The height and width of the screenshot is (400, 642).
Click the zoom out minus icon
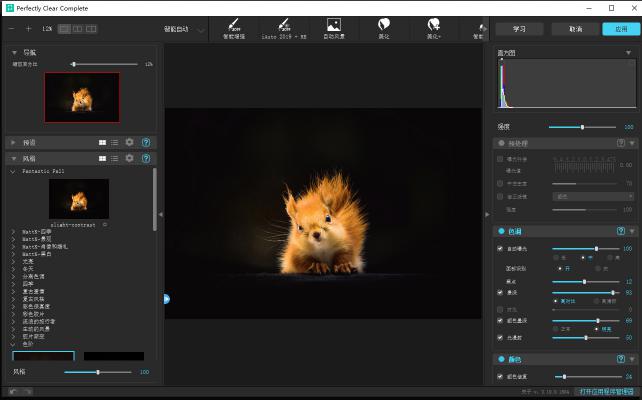13,29
